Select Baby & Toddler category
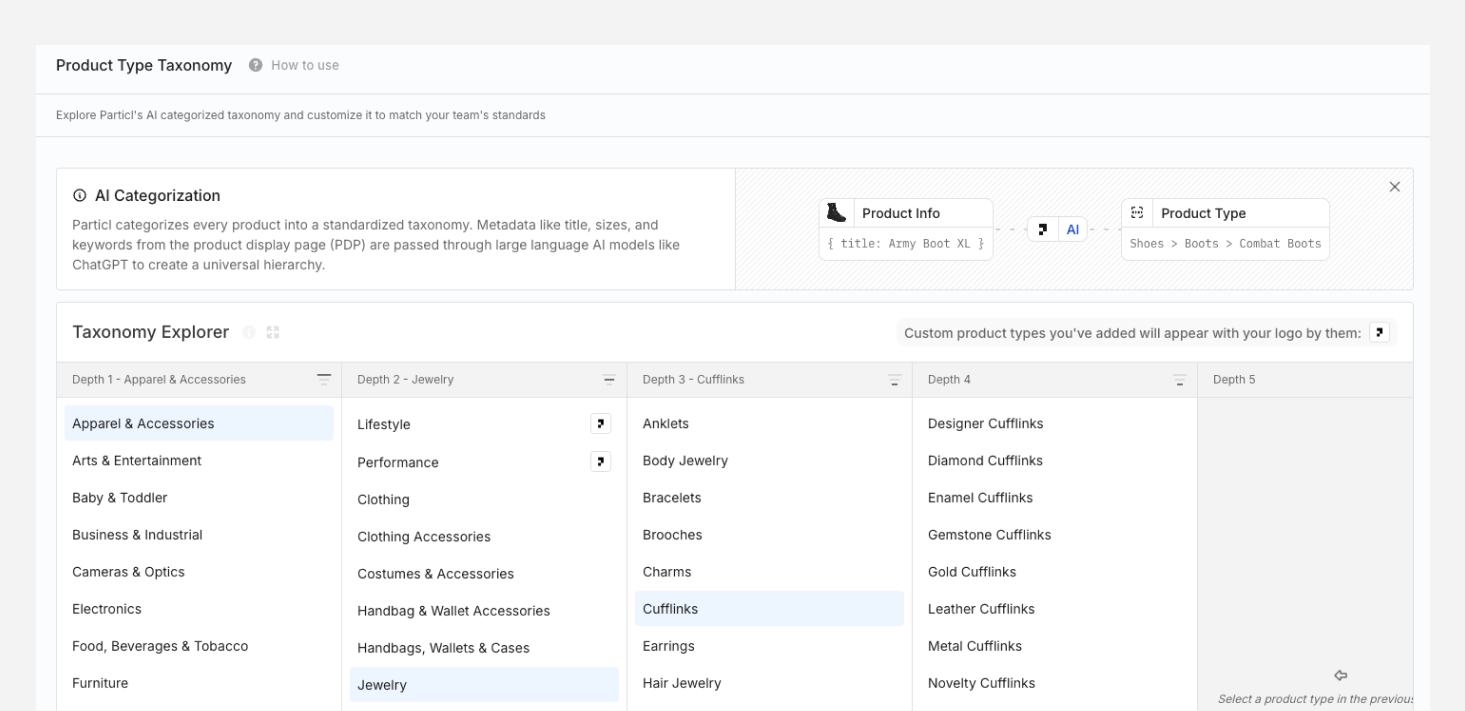Image resolution: width=1465 pixels, height=711 pixels. click(x=119, y=498)
